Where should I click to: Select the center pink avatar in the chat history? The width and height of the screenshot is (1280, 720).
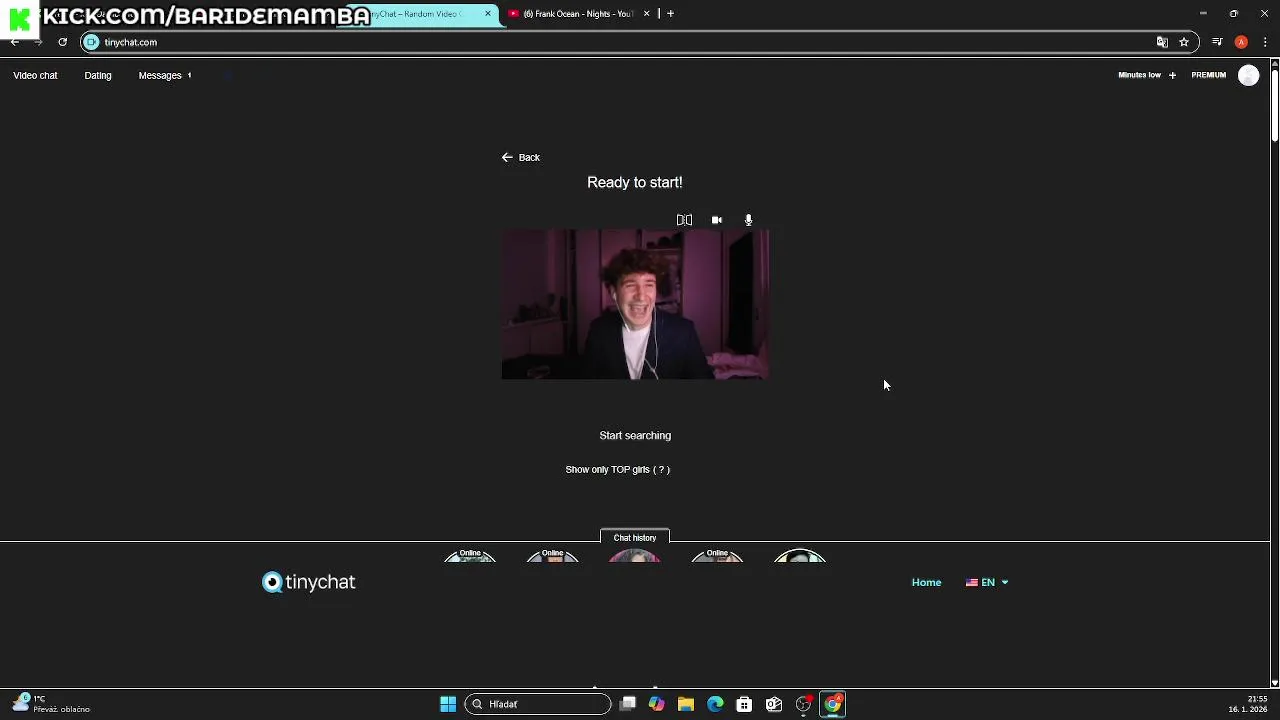[x=635, y=555]
